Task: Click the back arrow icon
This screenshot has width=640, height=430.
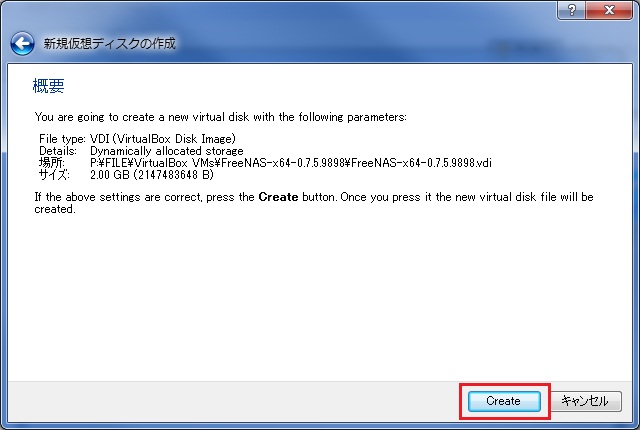Action: pos(21,44)
